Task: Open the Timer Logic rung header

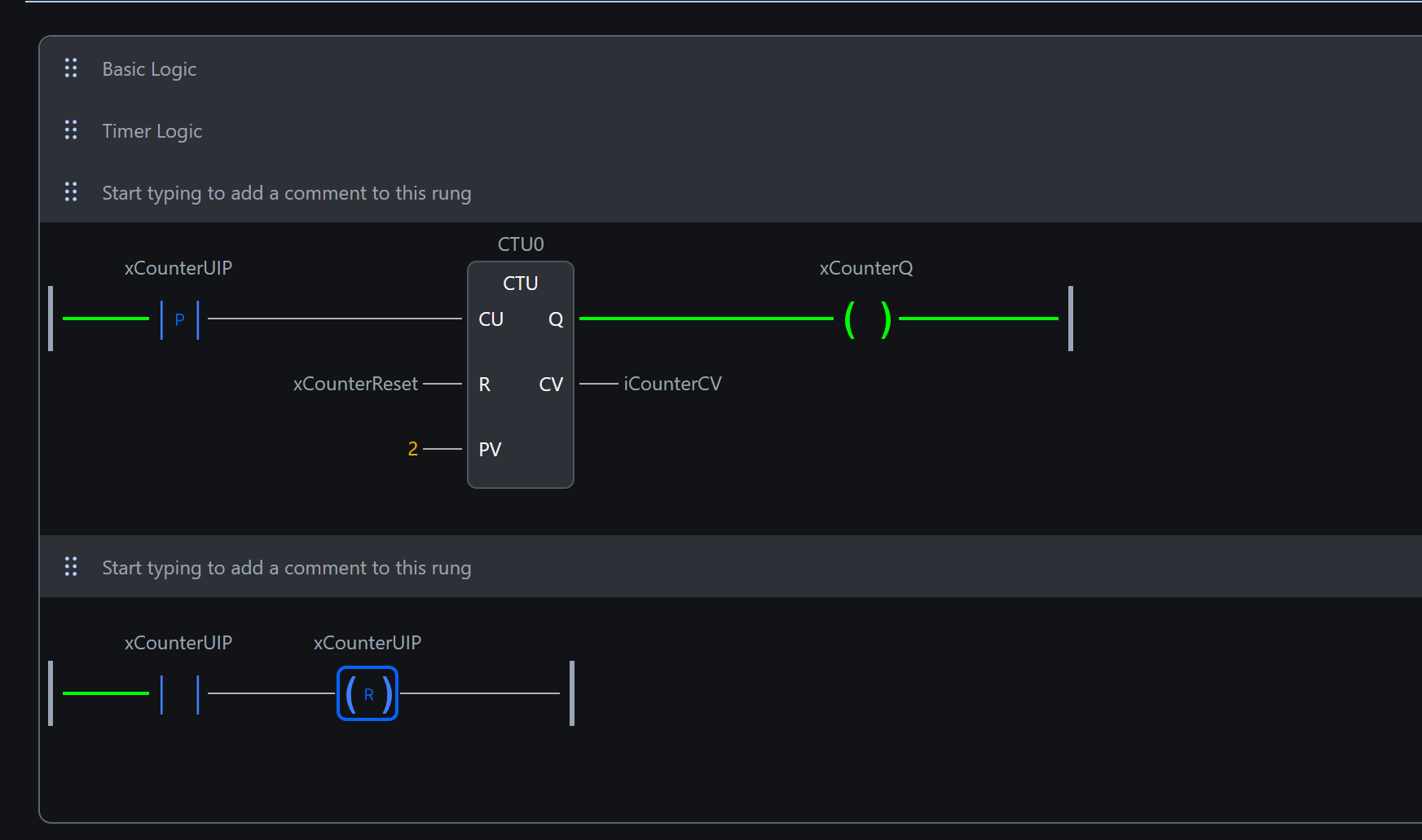Action: tap(152, 131)
